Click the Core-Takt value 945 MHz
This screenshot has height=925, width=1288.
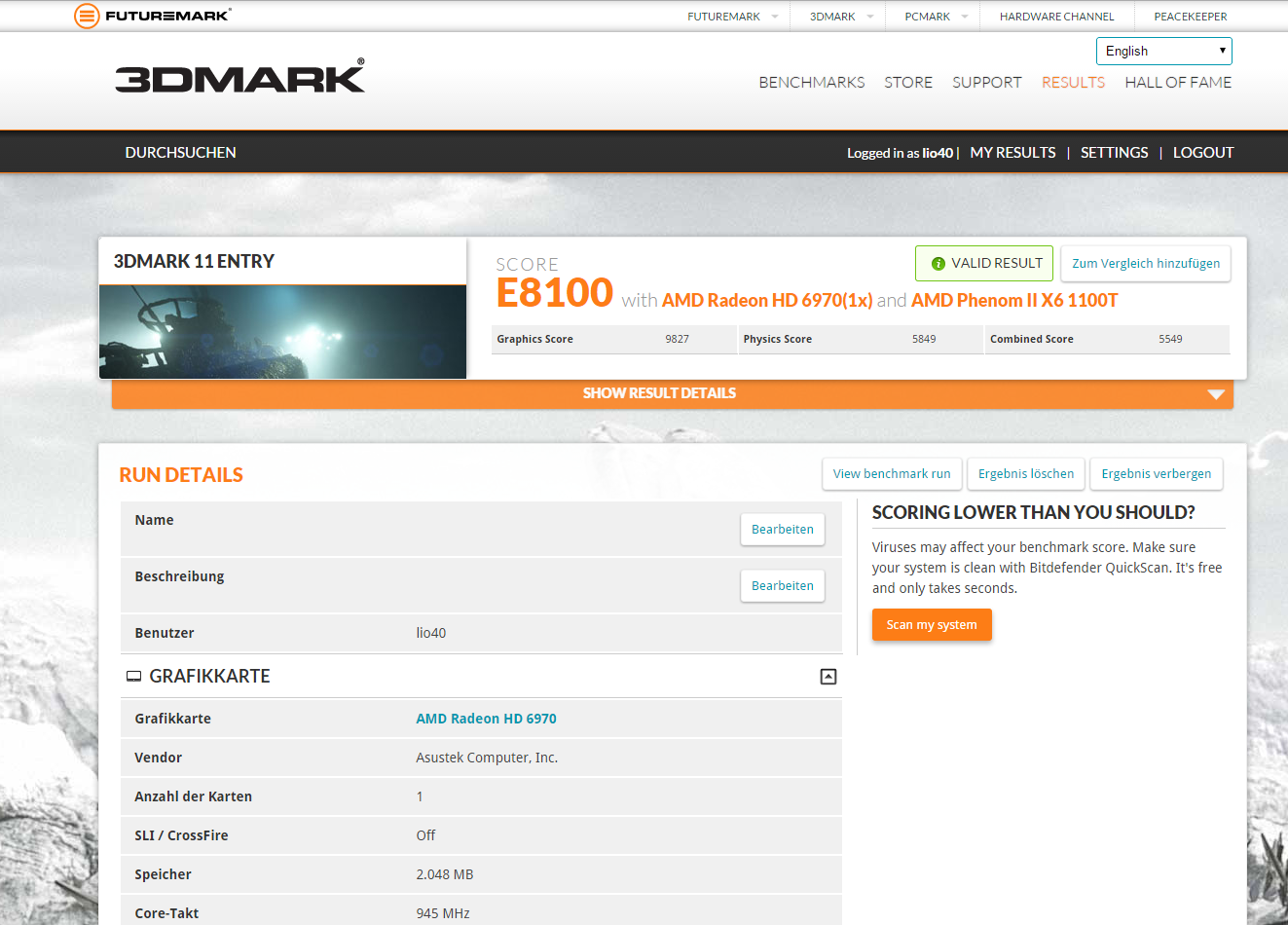tap(443, 913)
